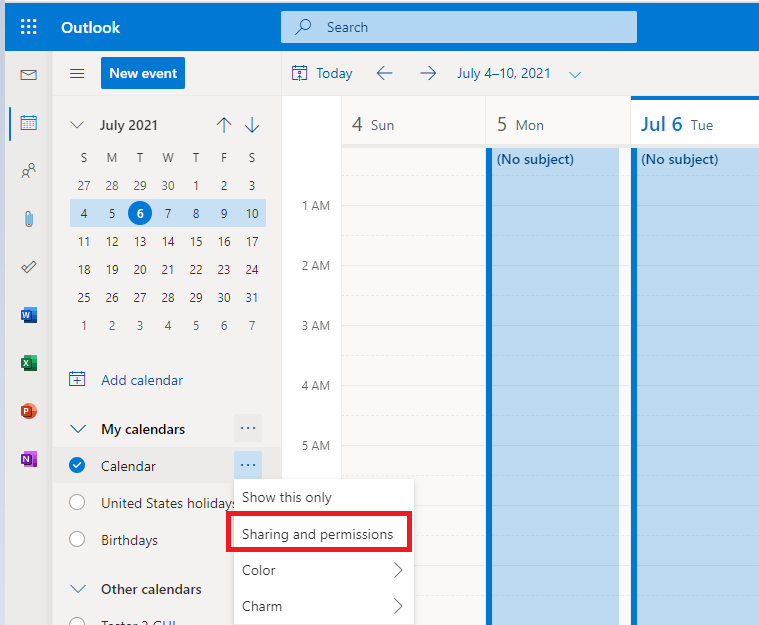This screenshot has width=759, height=625.
Task: Select July 6 in mini calendar
Action: [x=140, y=213]
